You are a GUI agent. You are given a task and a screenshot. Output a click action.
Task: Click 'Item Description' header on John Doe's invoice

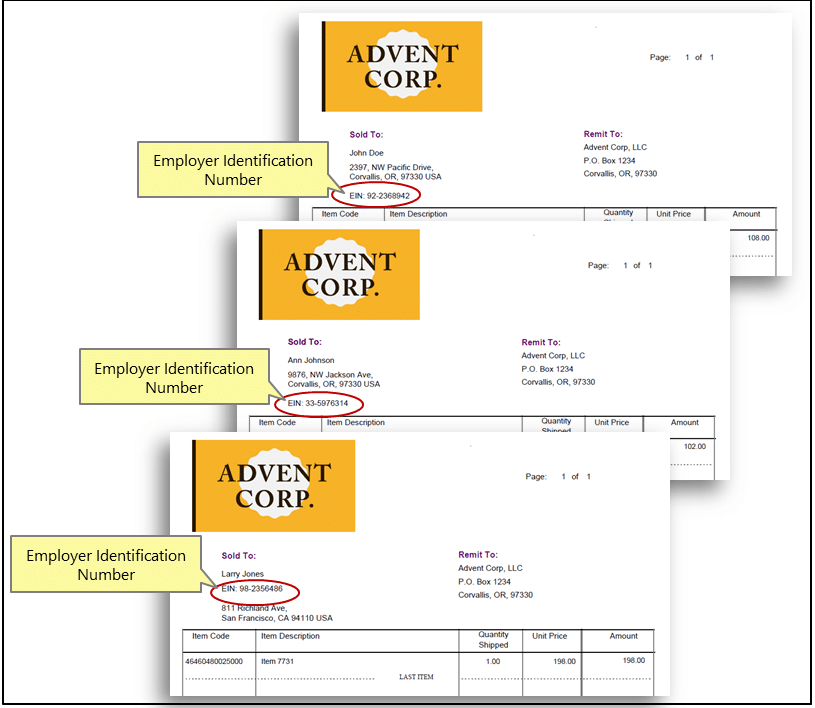[418, 214]
